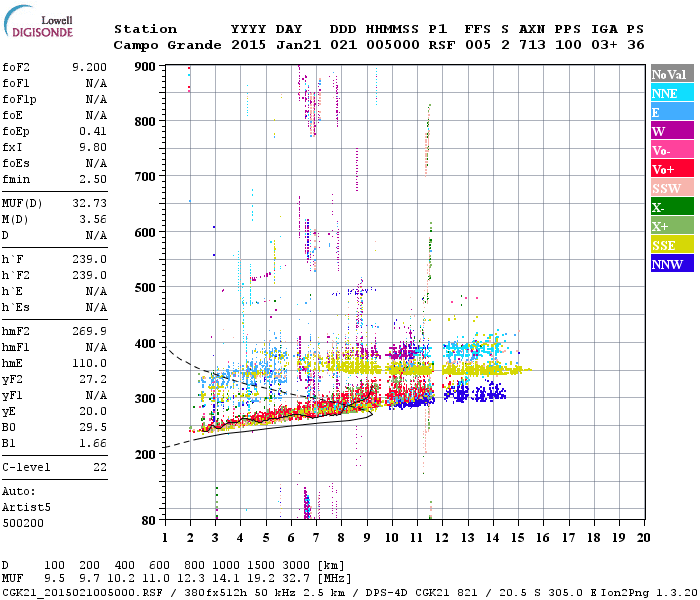Click the foF1 parameter label
Viewport: 700px width, 600px height.
point(16,83)
